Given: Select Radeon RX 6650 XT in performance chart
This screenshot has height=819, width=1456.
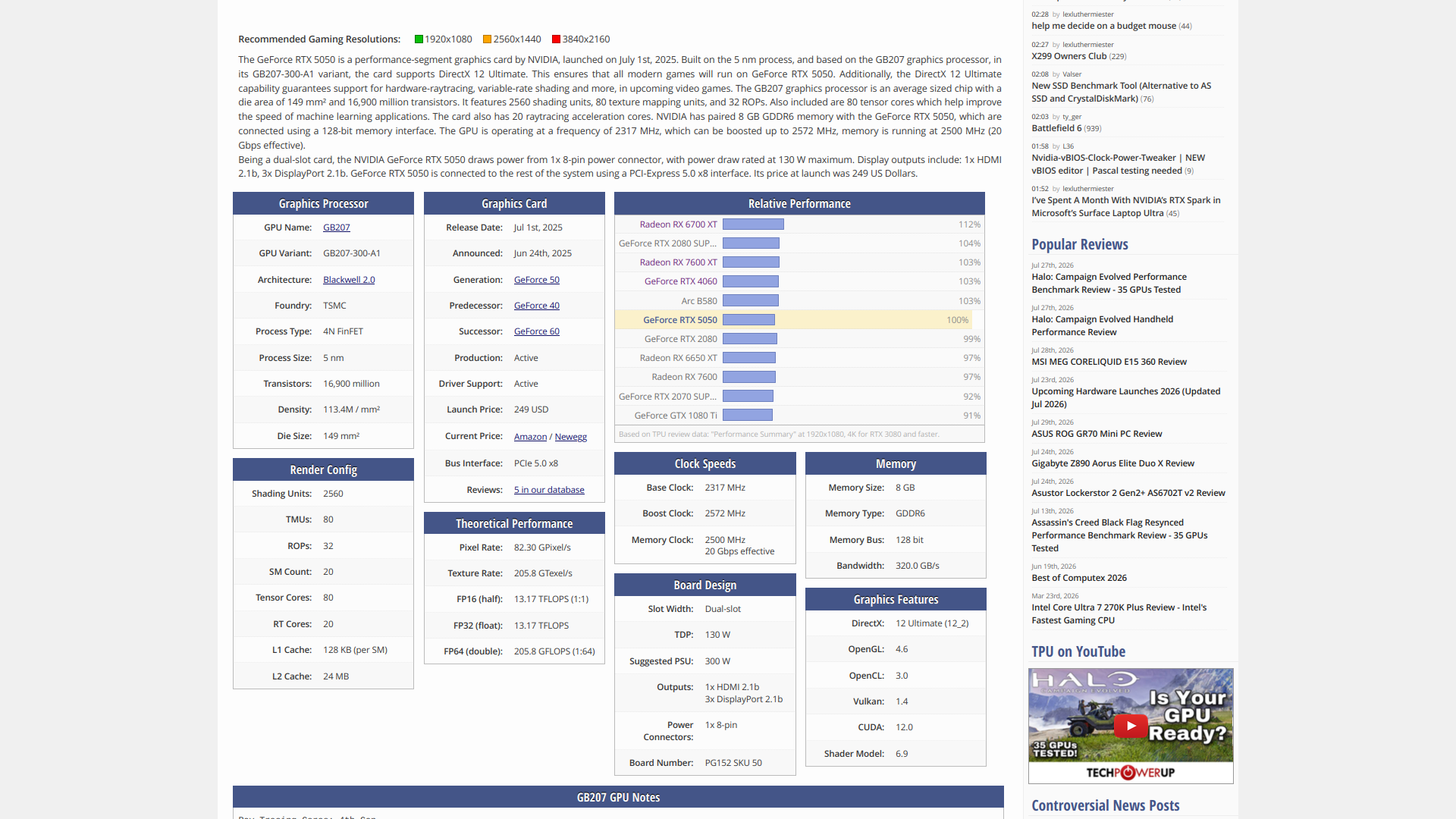Looking at the screenshot, I should [678, 358].
